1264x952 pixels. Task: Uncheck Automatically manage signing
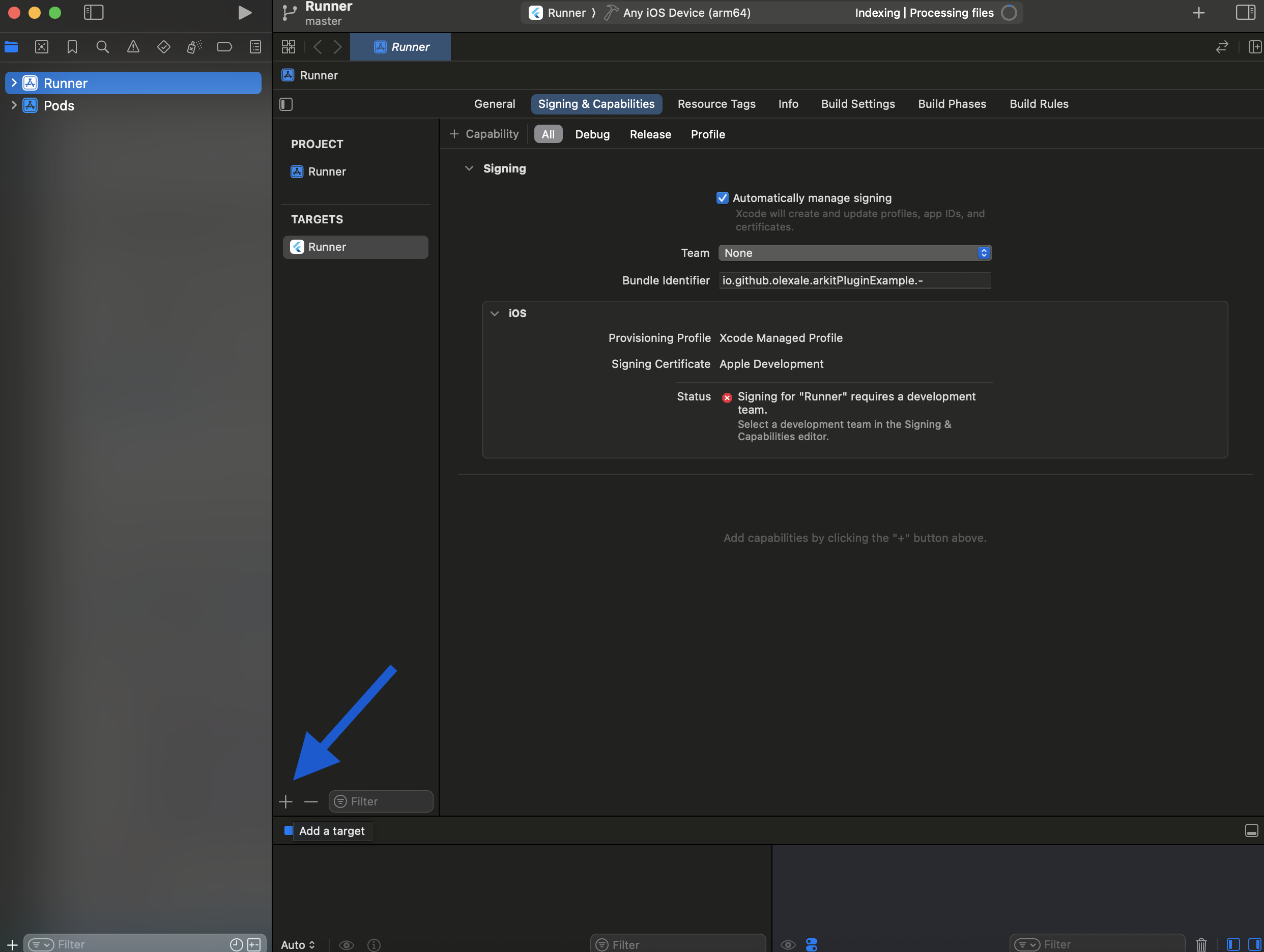click(722, 198)
